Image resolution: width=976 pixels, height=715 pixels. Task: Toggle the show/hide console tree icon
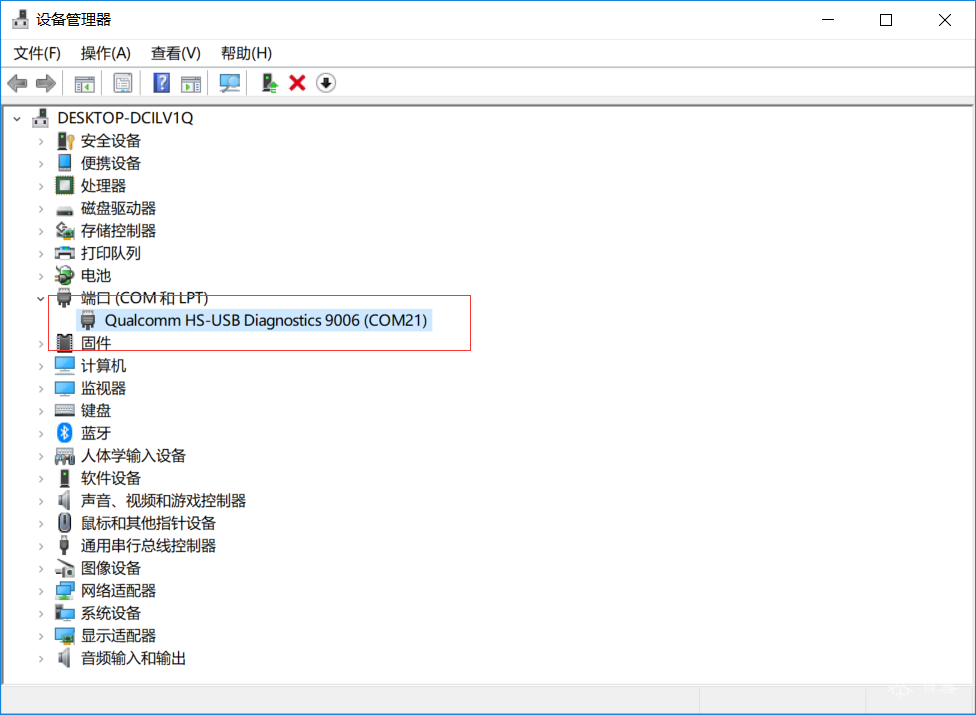pyautogui.click(x=85, y=83)
